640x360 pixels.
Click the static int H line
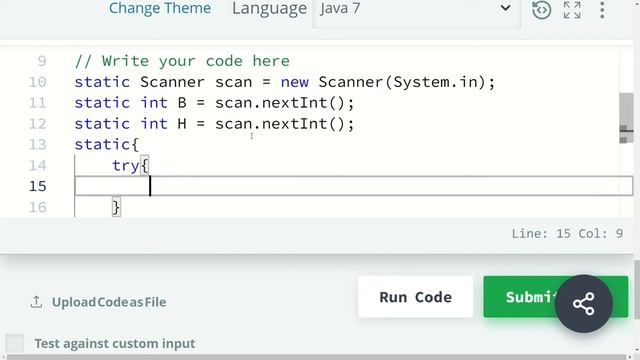click(x=214, y=124)
